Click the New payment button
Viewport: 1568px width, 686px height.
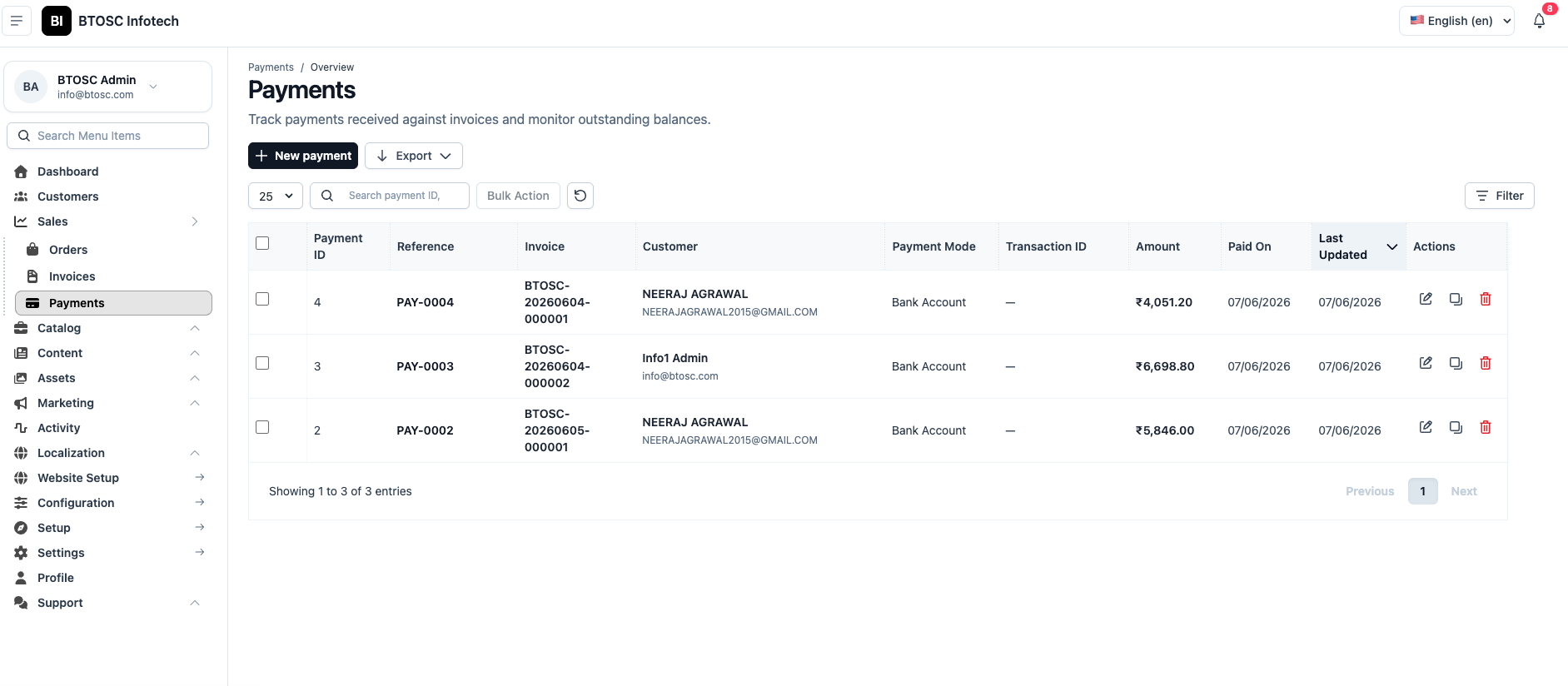pos(303,156)
